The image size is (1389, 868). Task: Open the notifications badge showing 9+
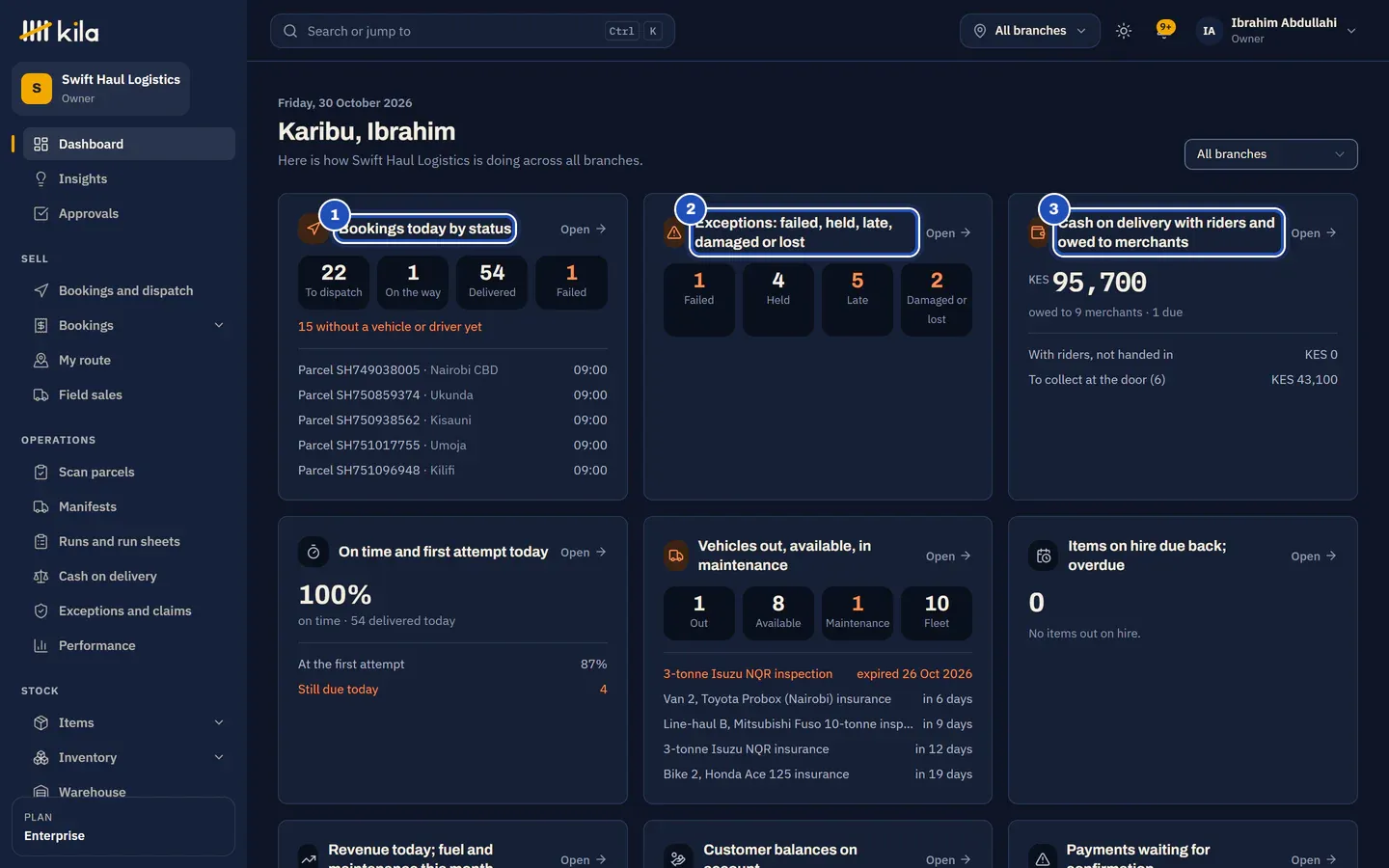[x=1165, y=29]
